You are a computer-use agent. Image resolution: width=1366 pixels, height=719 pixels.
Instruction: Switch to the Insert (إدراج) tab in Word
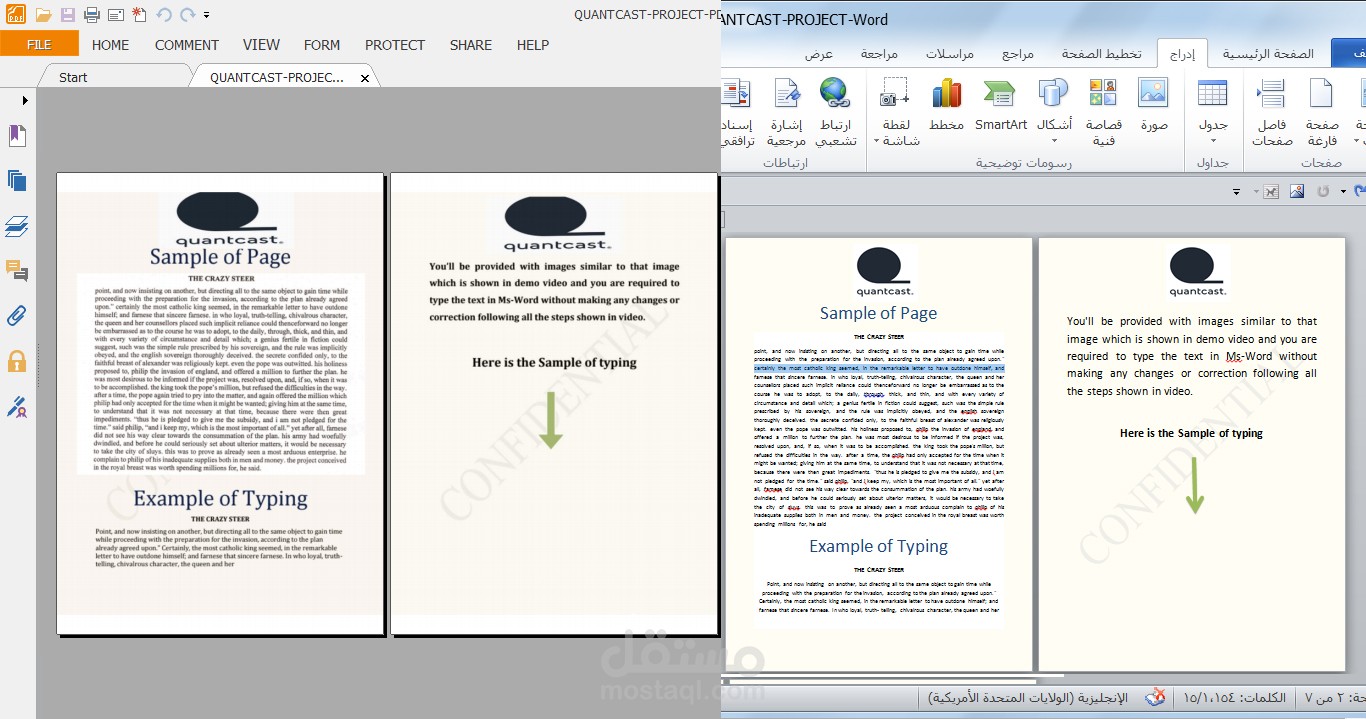pos(1183,54)
